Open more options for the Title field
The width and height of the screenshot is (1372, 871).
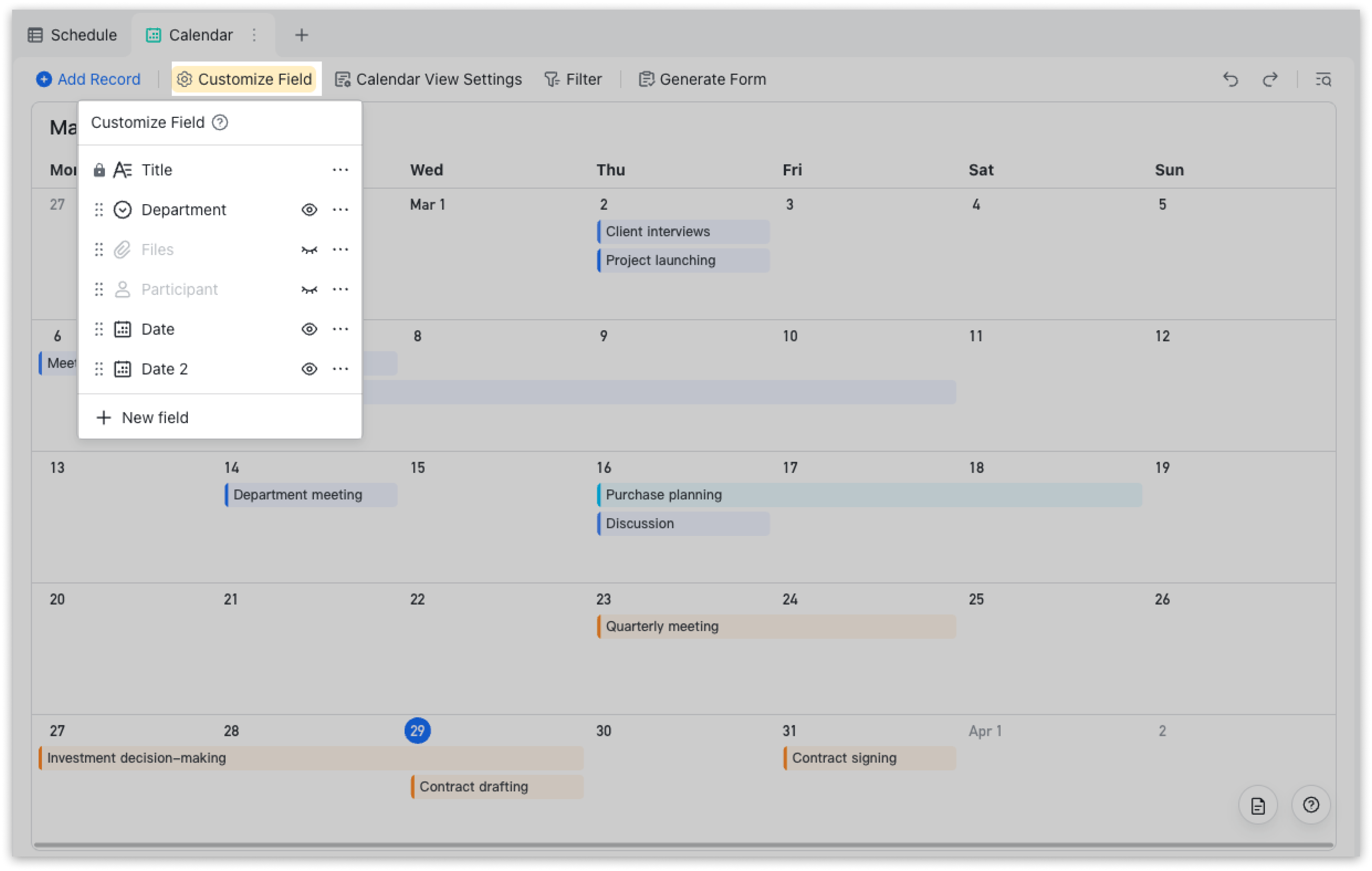[340, 169]
